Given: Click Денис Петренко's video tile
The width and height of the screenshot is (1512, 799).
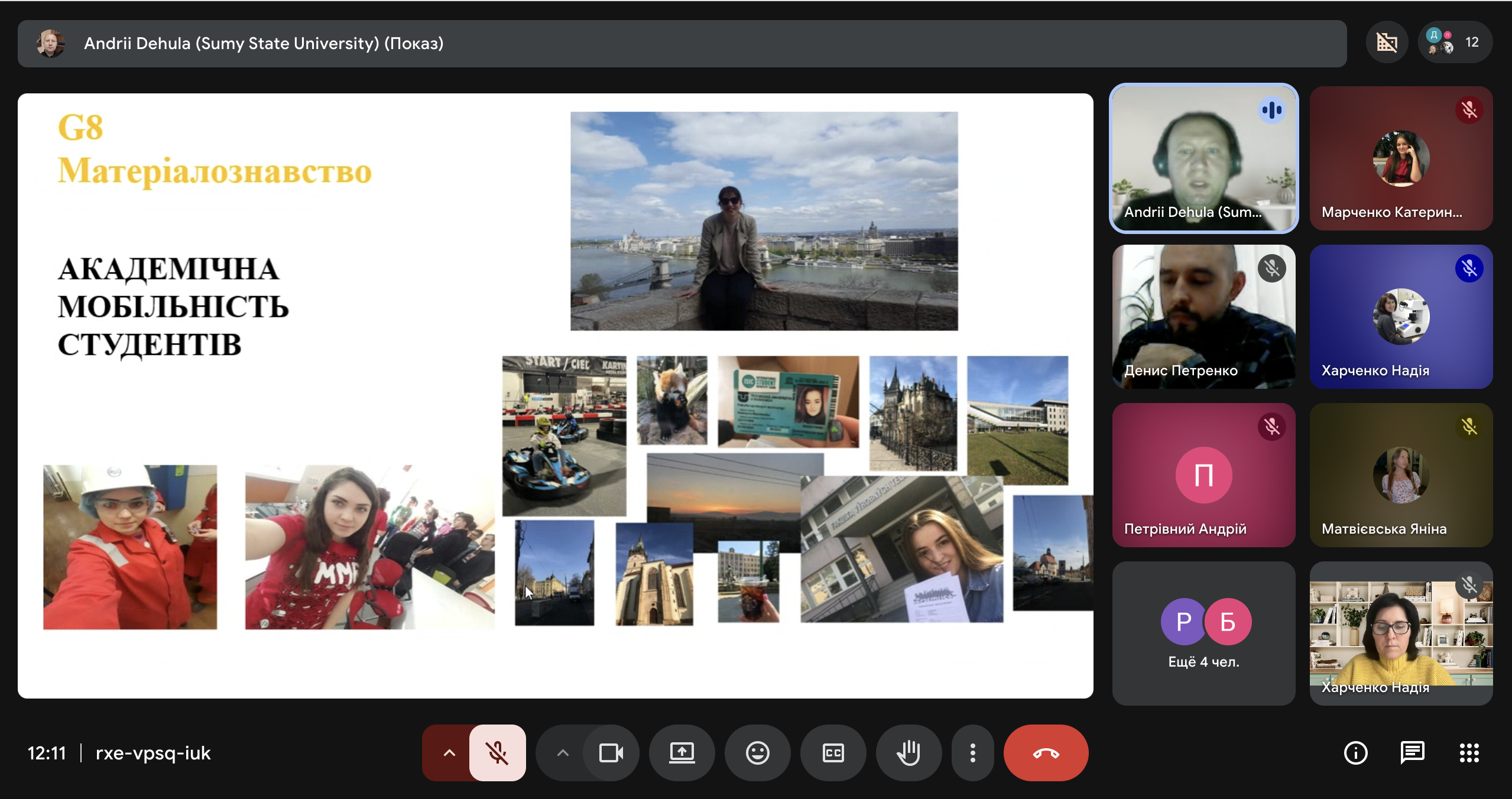Looking at the screenshot, I should tap(1203, 317).
